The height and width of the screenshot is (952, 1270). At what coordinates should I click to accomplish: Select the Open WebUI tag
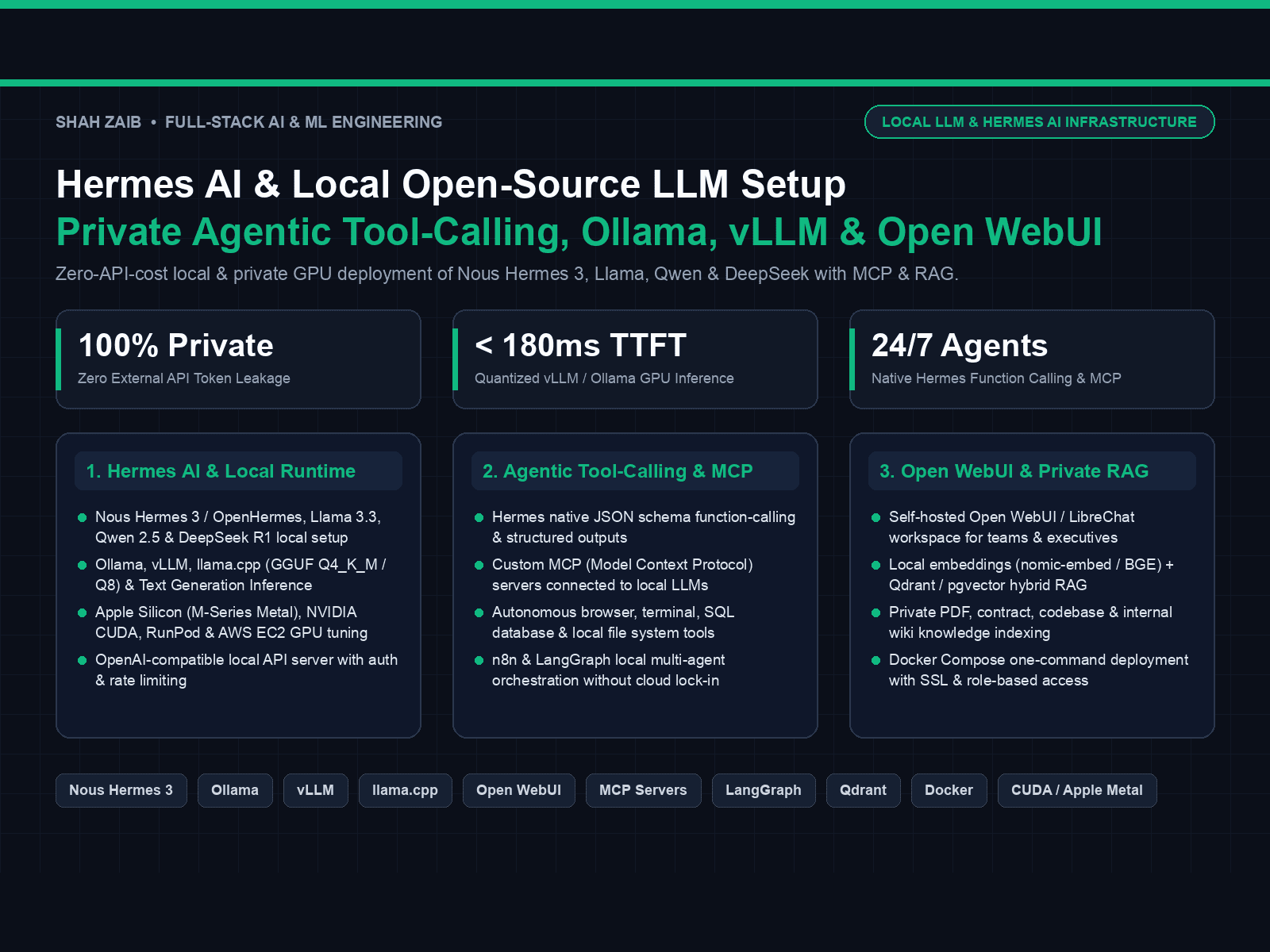click(x=518, y=790)
